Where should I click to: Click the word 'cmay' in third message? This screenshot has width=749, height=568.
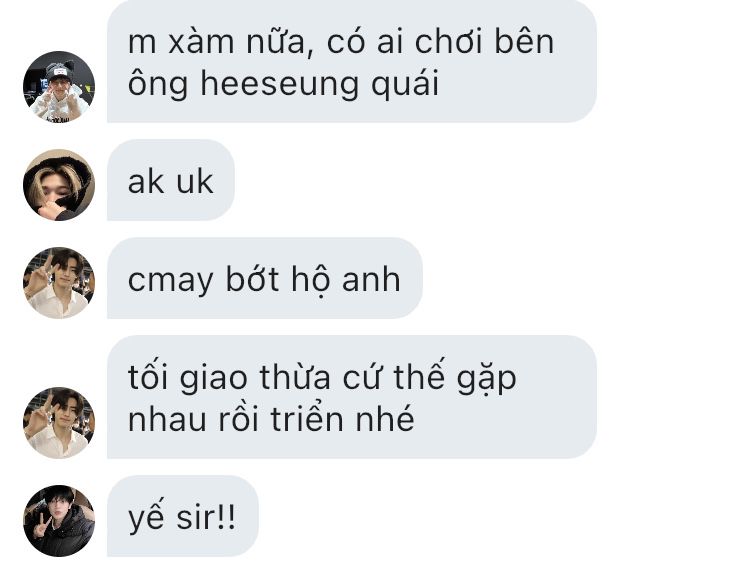[171, 282]
